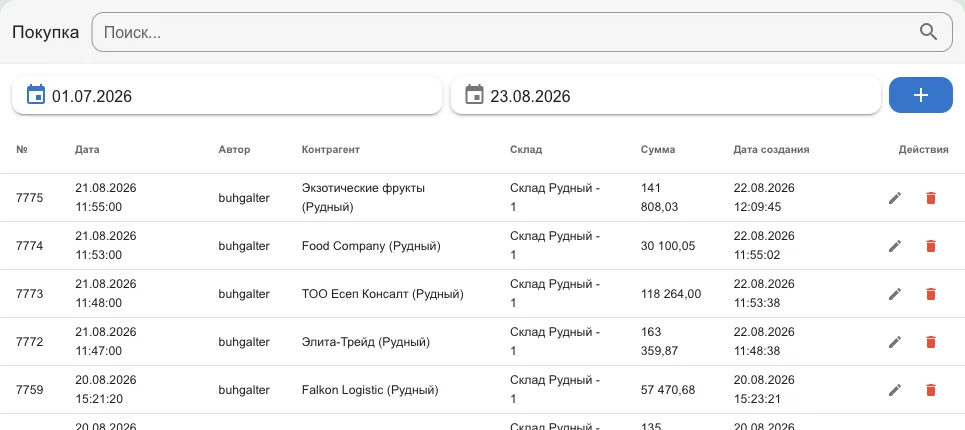Viewport: 965px width, 430px height.
Task: Select row number 7773
Action: point(30,294)
